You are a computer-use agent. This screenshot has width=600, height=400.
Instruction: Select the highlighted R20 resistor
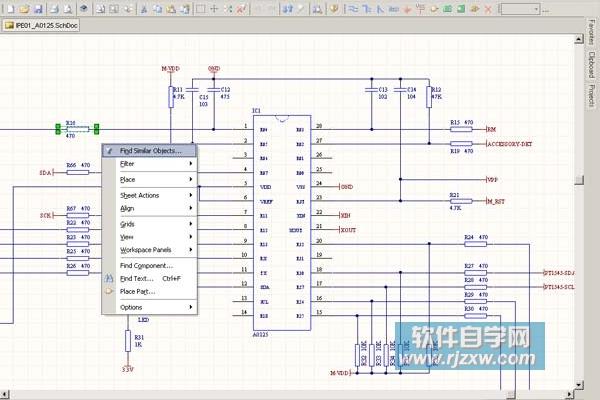(x=77, y=129)
